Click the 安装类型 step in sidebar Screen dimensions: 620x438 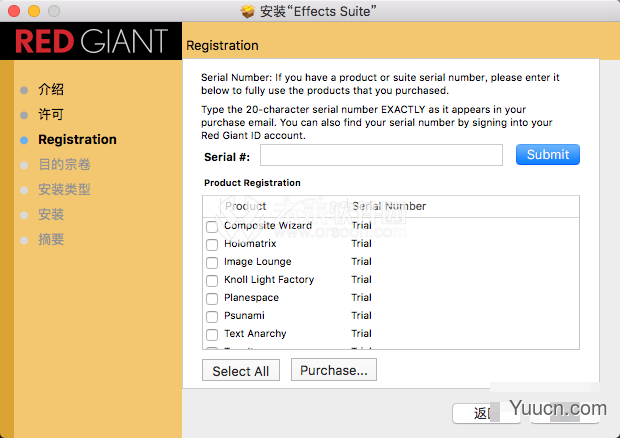click(x=64, y=189)
